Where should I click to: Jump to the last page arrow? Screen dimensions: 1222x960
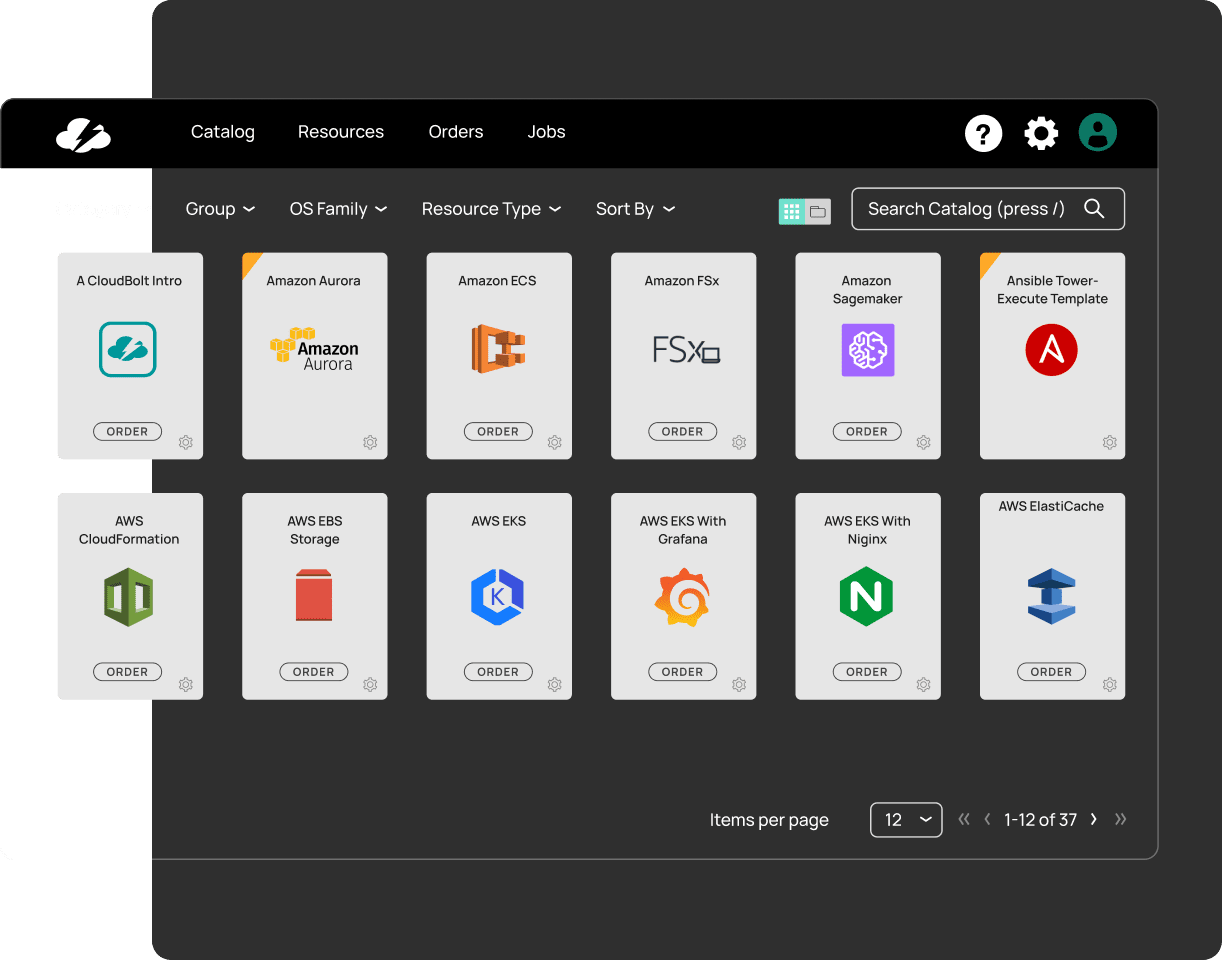coord(1120,819)
